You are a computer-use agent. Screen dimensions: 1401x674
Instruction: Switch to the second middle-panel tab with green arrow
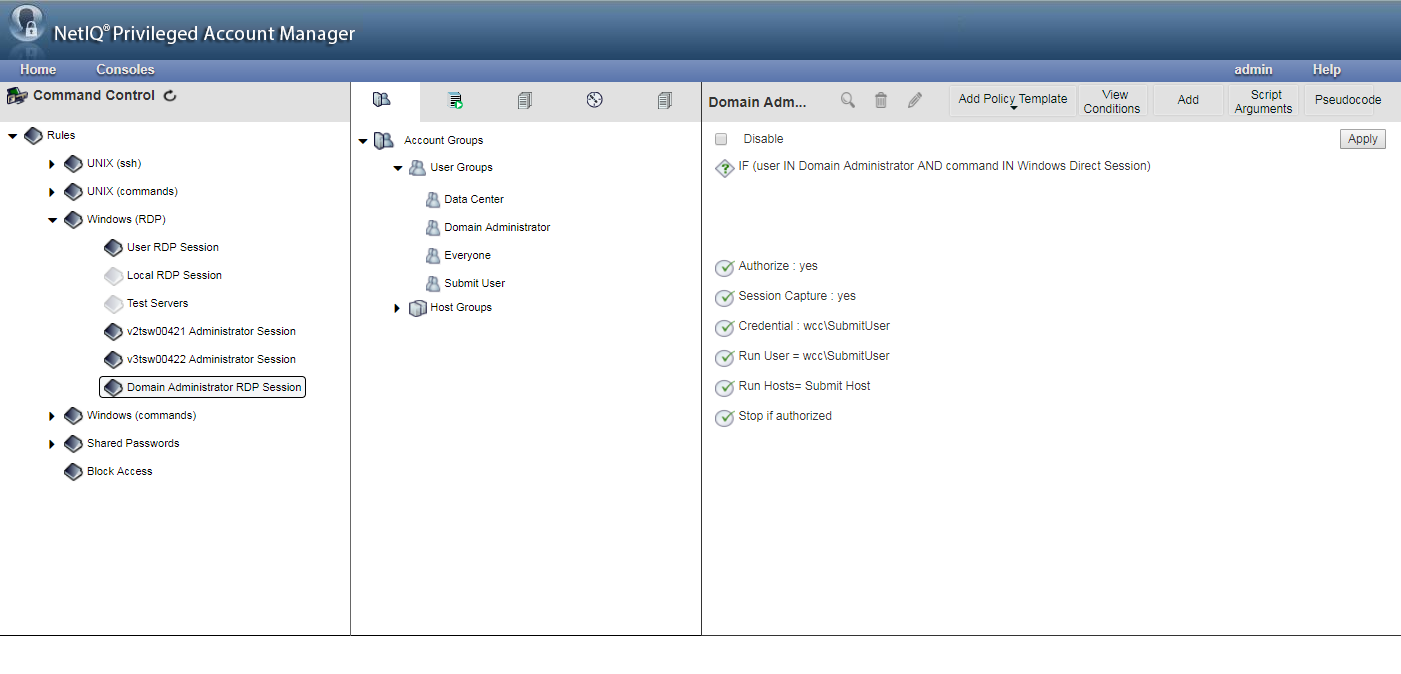455,100
